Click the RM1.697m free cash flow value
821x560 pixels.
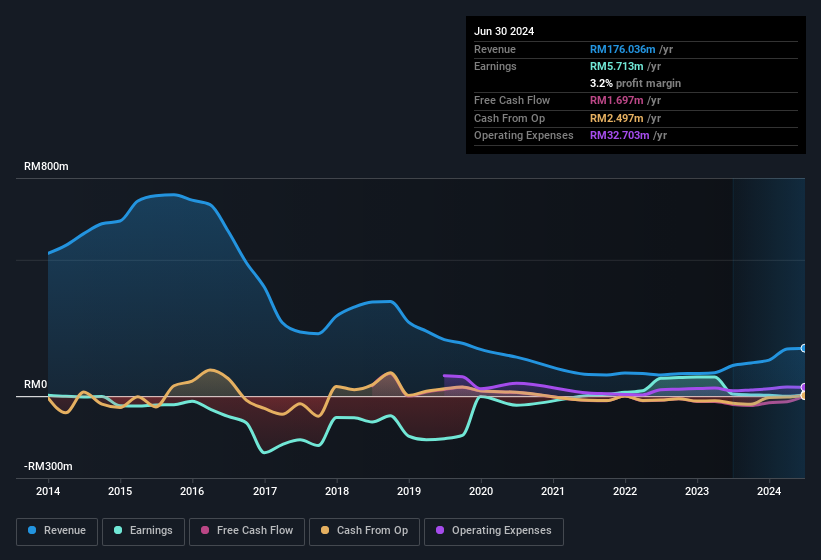pos(617,100)
